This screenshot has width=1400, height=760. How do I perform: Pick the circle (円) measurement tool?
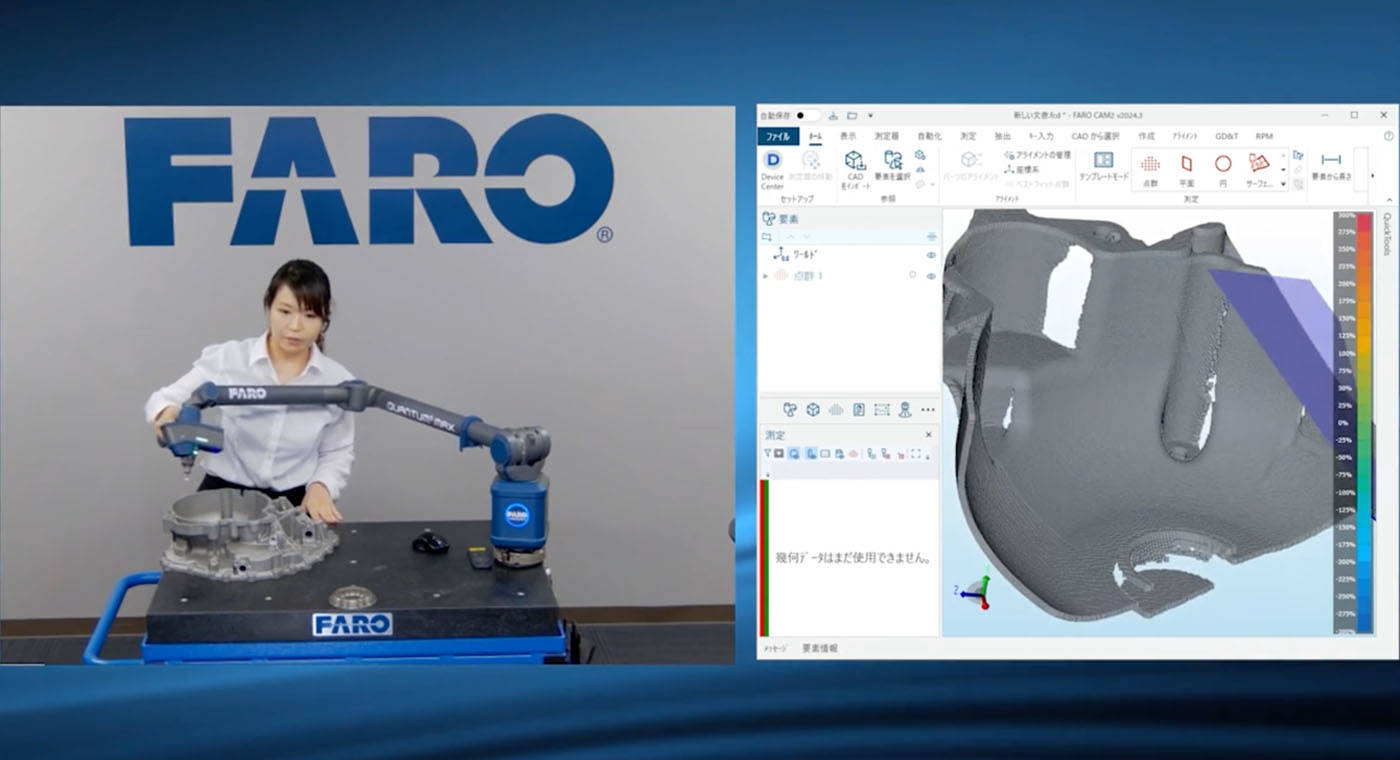[x=1222, y=167]
